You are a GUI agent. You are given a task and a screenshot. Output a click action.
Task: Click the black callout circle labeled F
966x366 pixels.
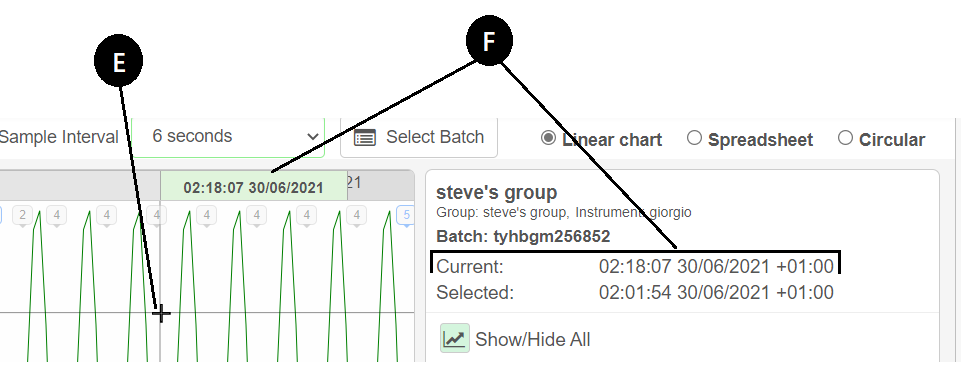[x=489, y=41]
